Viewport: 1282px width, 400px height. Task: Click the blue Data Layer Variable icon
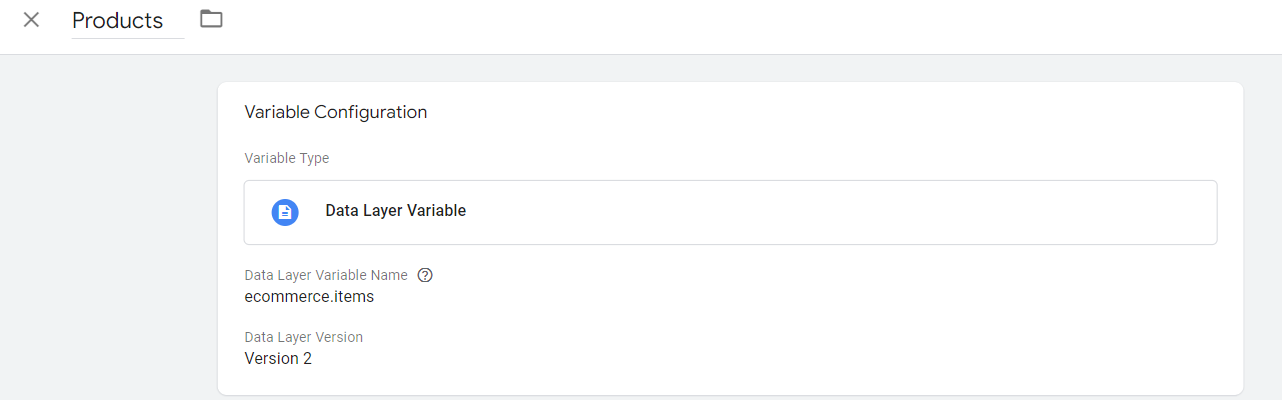tap(285, 212)
